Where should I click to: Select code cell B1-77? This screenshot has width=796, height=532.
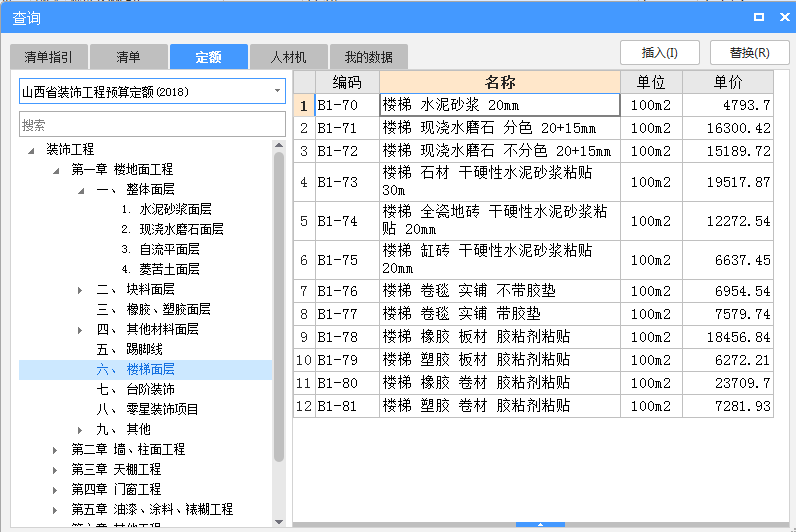click(x=347, y=314)
